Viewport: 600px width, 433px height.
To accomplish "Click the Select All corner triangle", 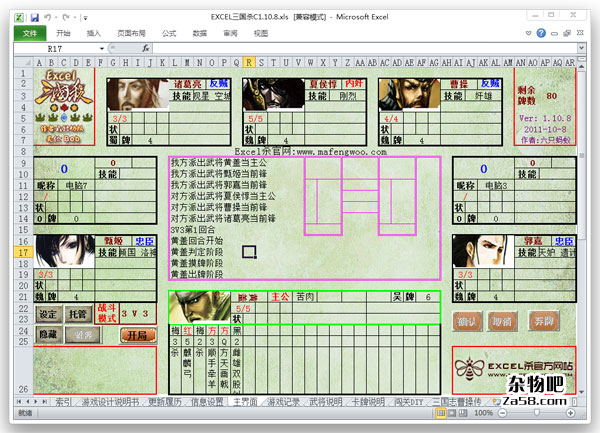I will click(x=24, y=62).
